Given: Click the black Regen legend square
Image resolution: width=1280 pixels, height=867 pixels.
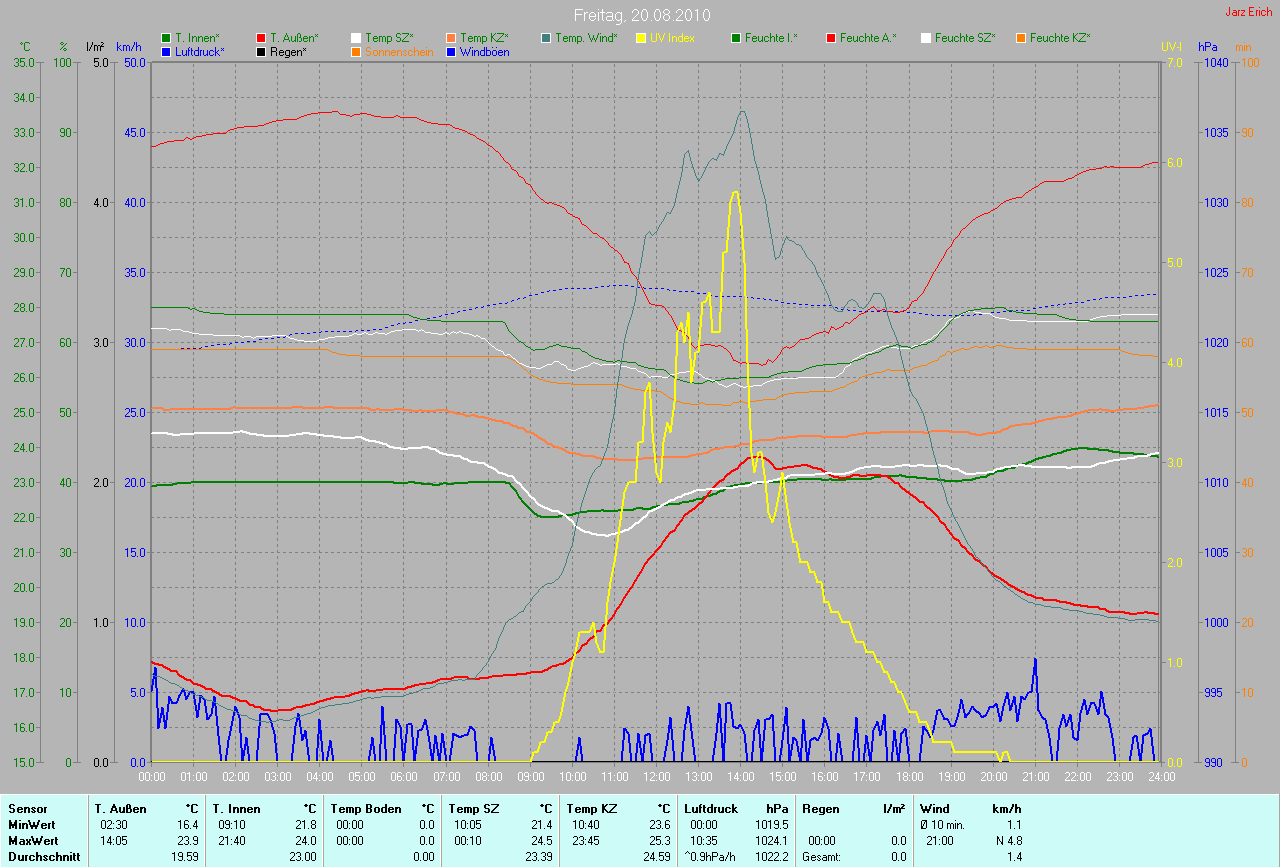Looking at the screenshot, I should click(x=261, y=51).
